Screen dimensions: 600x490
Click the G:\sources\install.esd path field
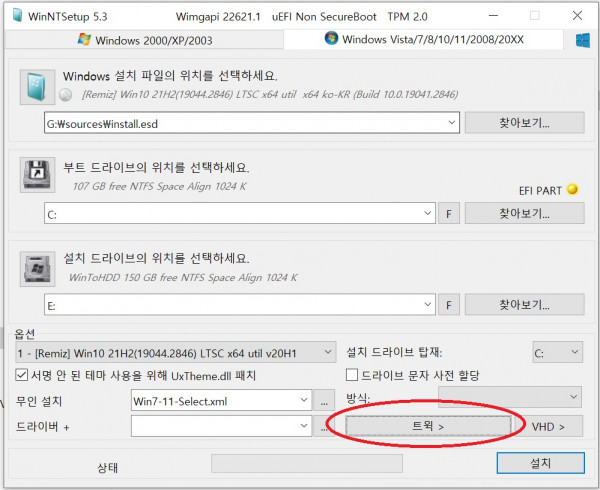pos(252,123)
